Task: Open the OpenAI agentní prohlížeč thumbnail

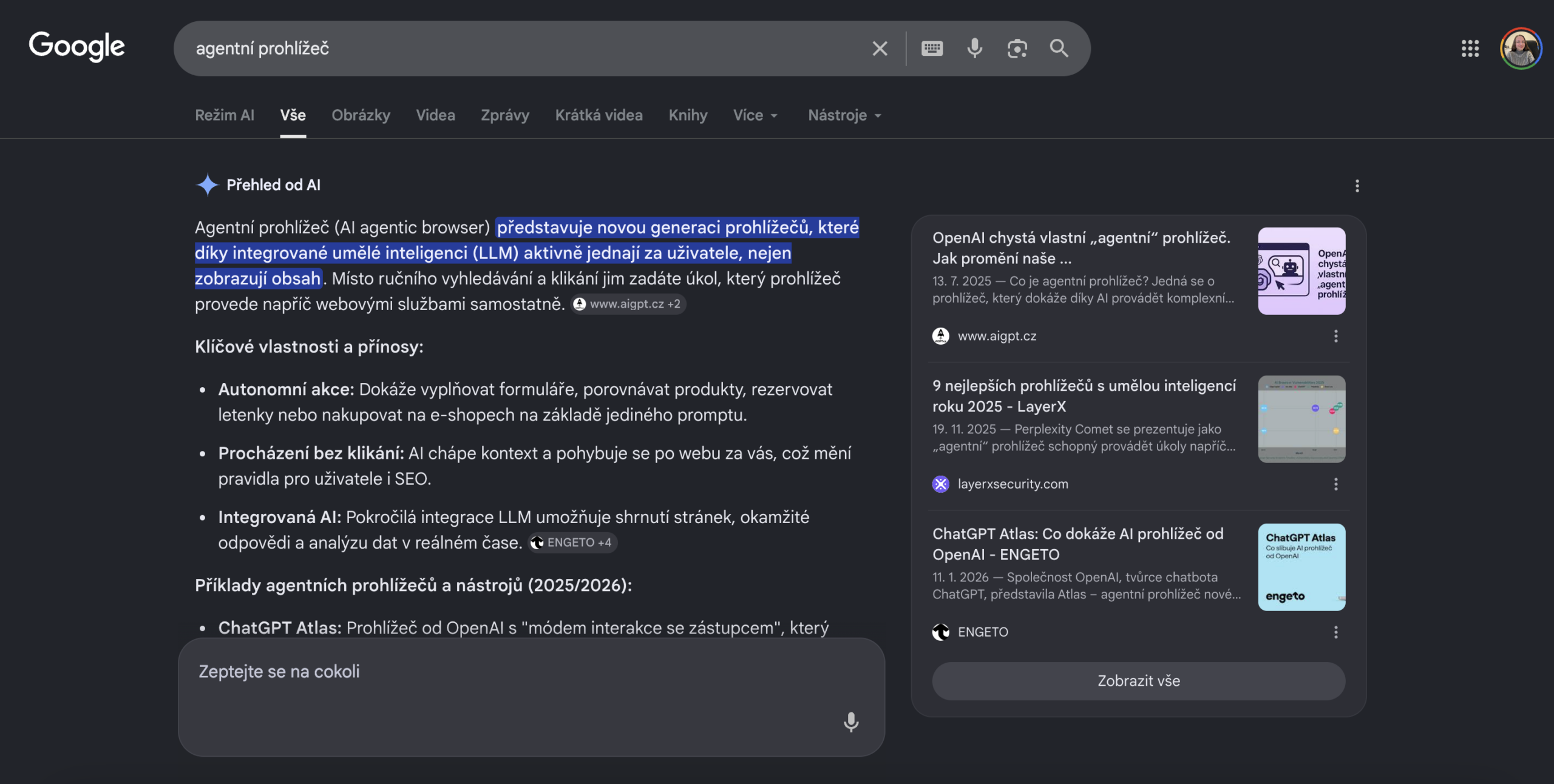Action: [x=1301, y=271]
